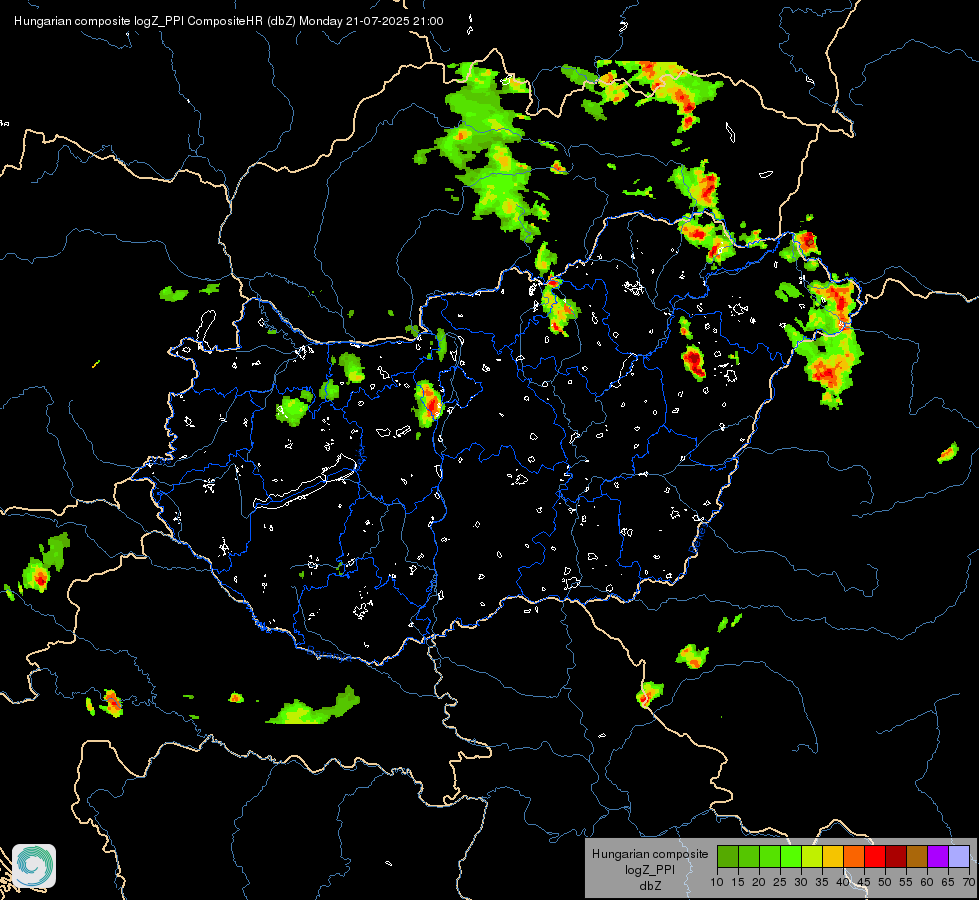The width and height of the screenshot is (979, 900).
Task: Click the legend scale value '40'
Action: point(843,883)
